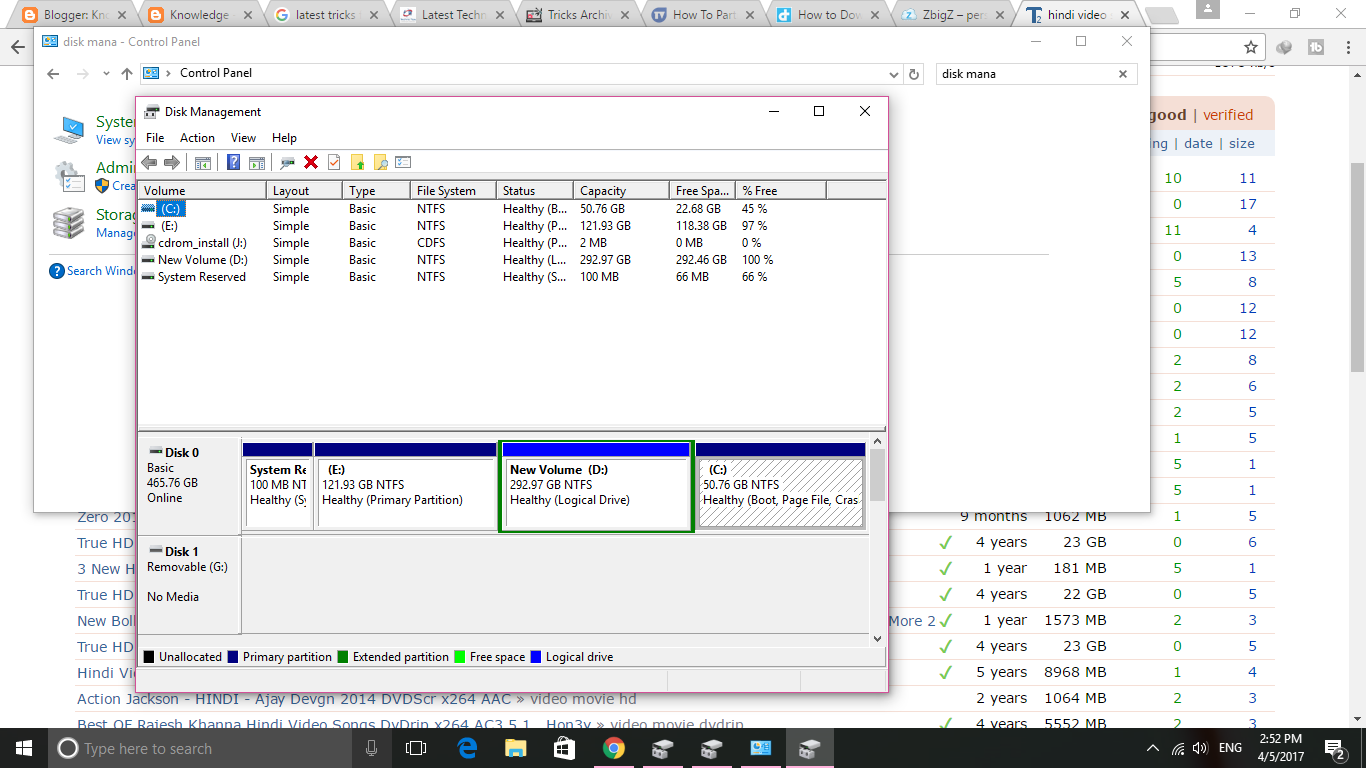Select the Disk Management icon in the taskbar
Screen dimensions: 1366x768
[x=808, y=747]
